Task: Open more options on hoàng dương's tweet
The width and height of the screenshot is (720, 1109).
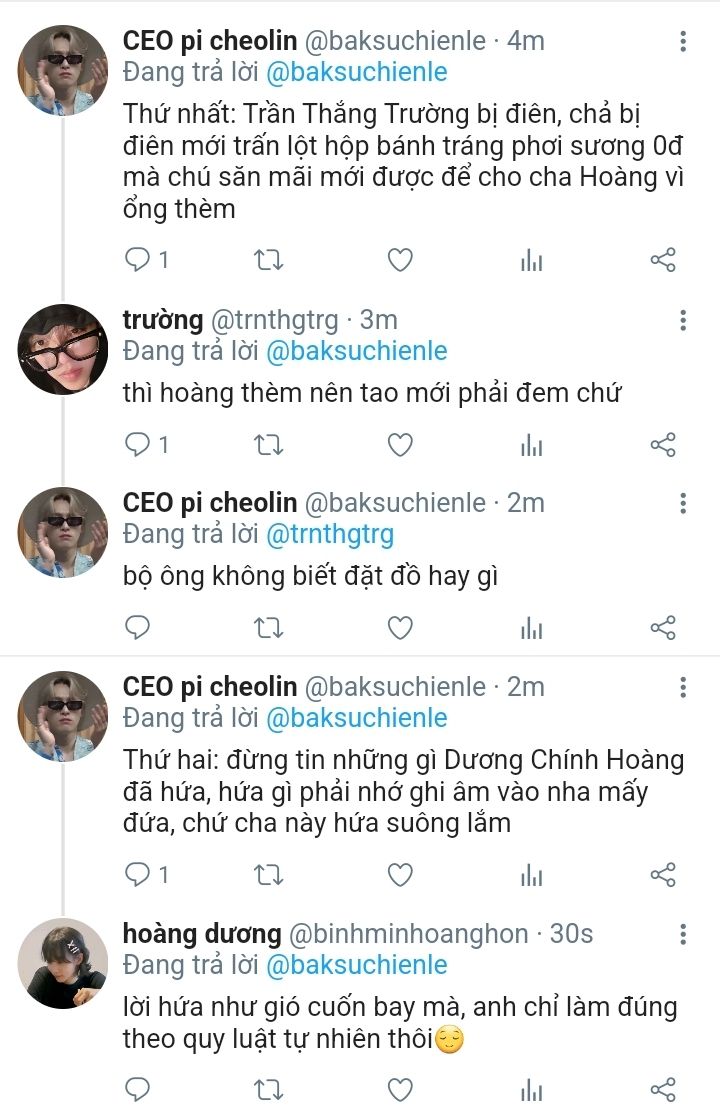Action: pyautogui.click(x=683, y=934)
